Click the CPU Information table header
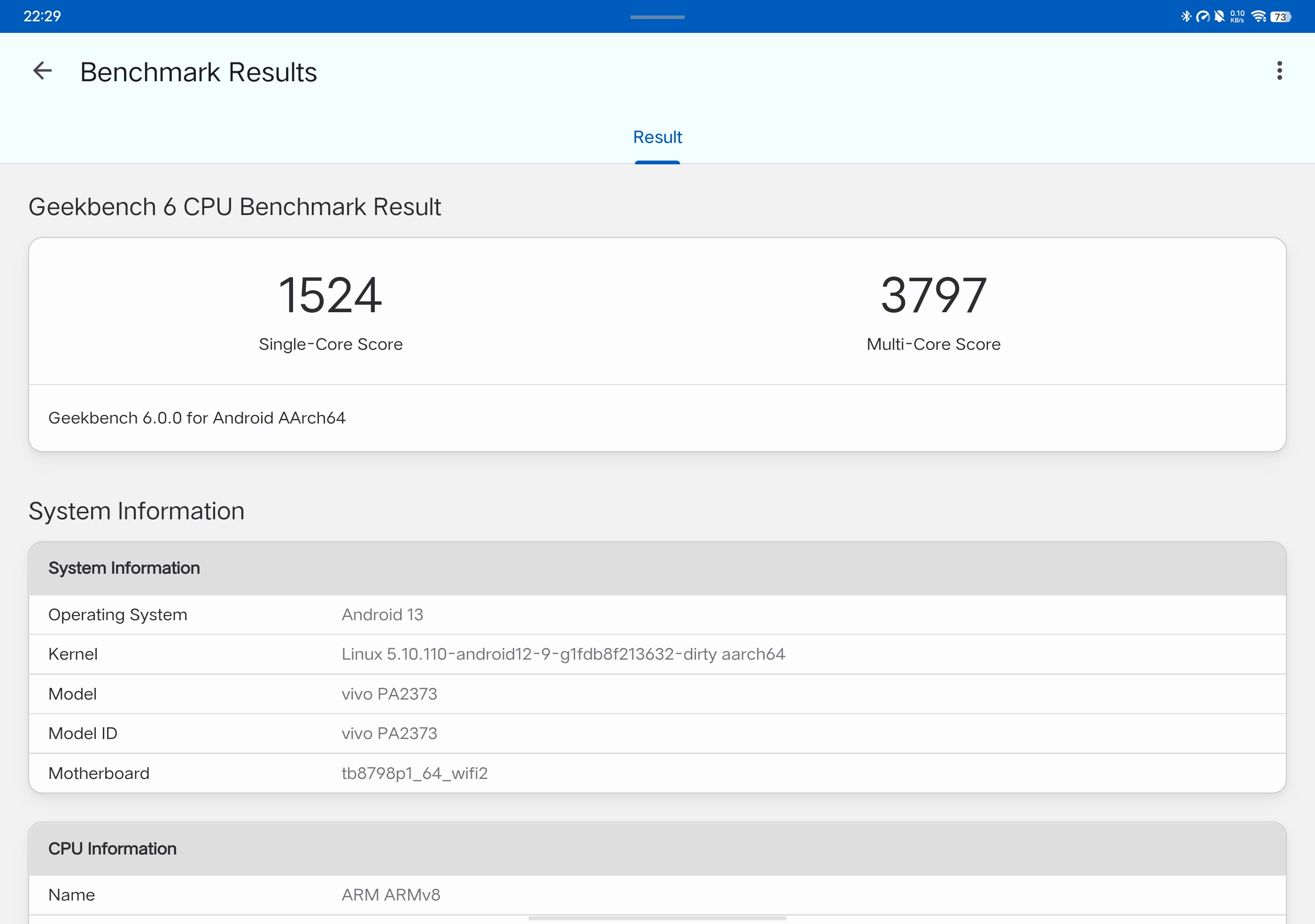 point(657,849)
